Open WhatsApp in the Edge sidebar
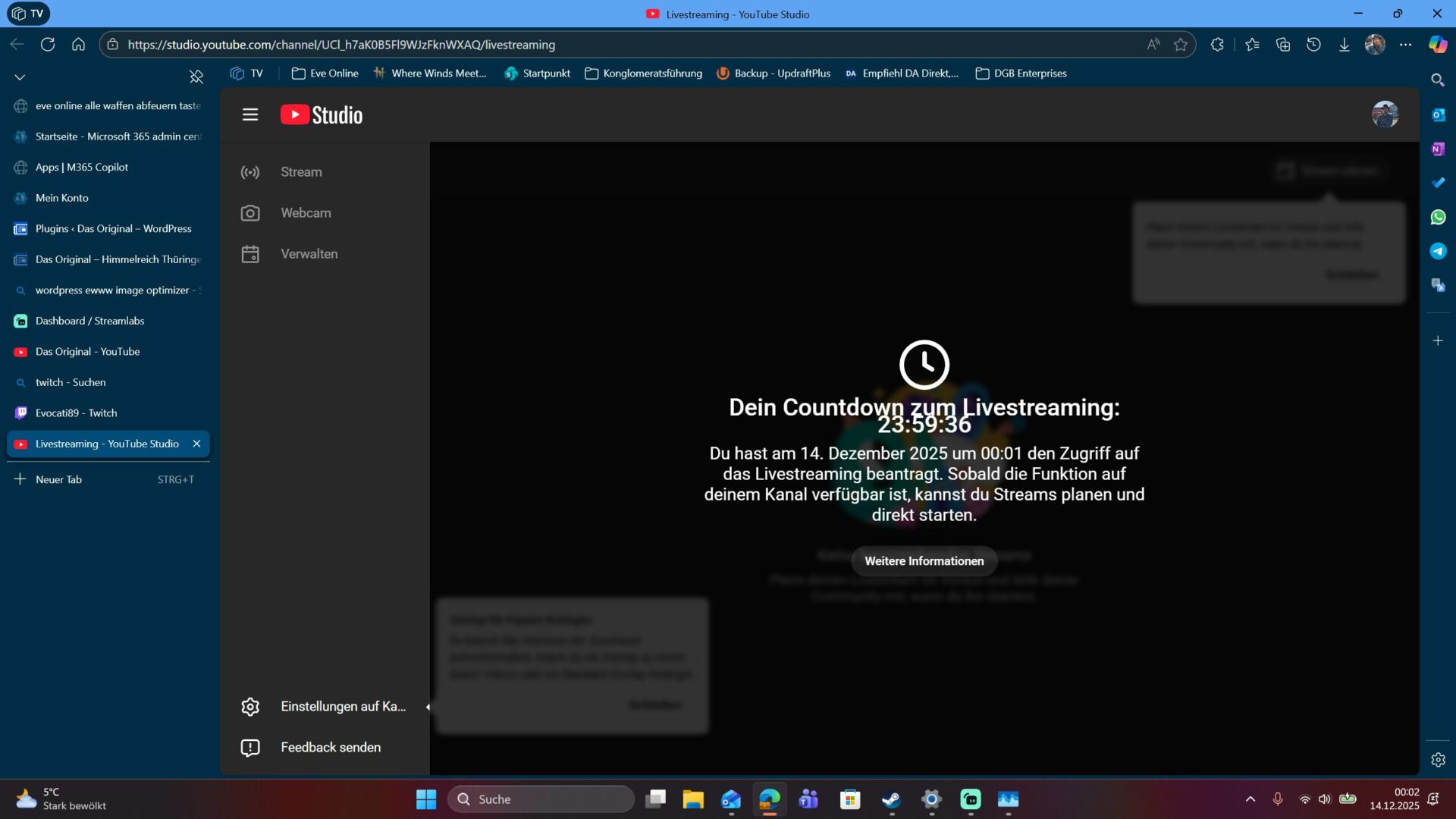Screen dimensions: 1456x819 (x=1438, y=218)
